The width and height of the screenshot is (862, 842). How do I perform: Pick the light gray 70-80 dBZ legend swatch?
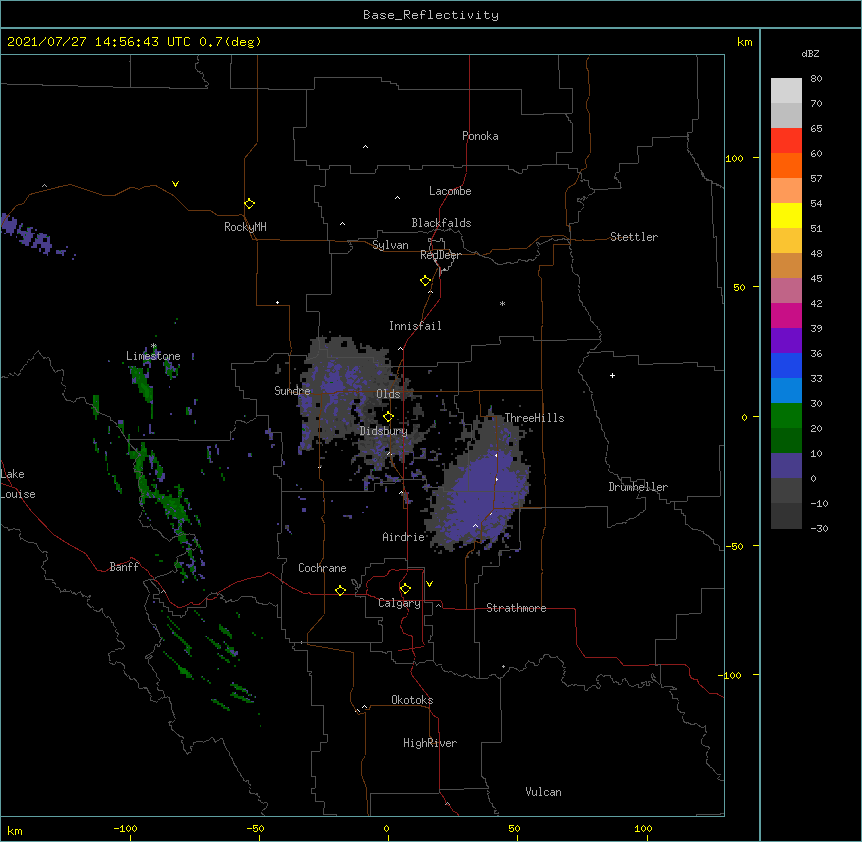(786, 91)
